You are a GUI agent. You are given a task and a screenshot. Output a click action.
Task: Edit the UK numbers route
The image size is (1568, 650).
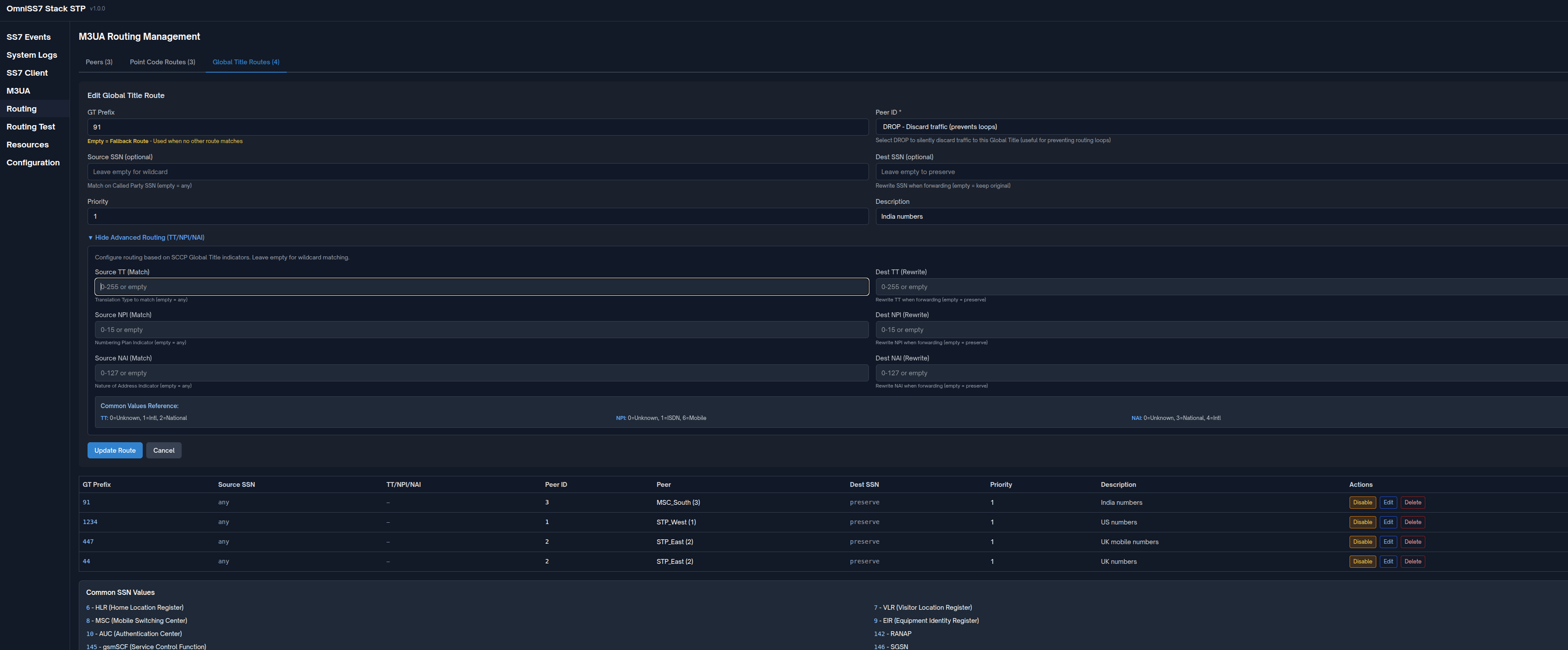(1388, 562)
